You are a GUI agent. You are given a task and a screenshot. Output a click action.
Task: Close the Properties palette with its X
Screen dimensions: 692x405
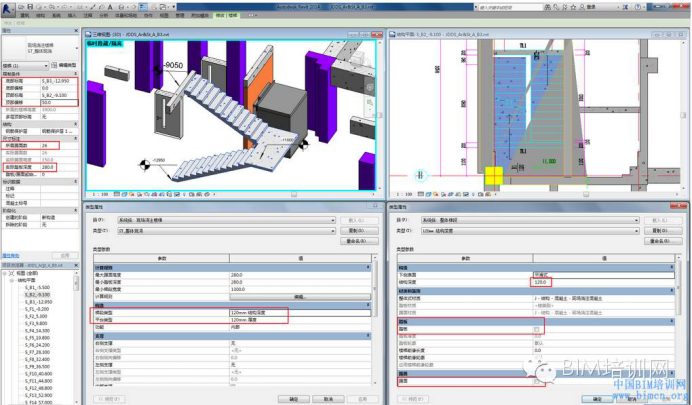click(x=76, y=30)
